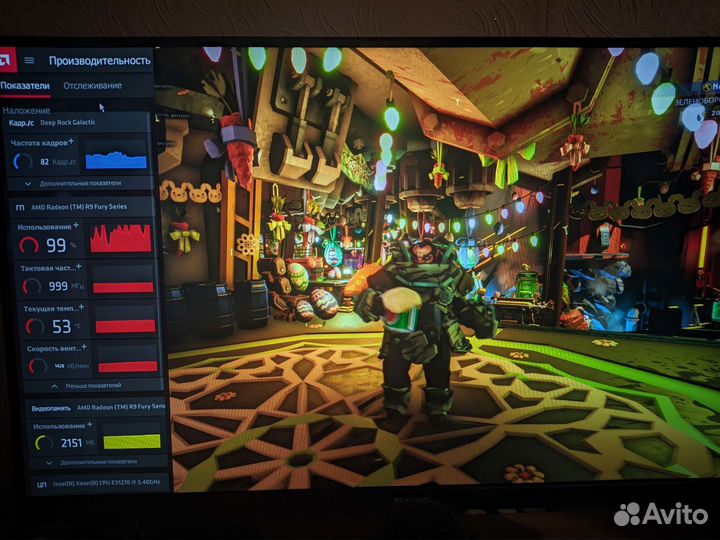
Task: Open the hamburger menu beside Производительность
Action: pyautogui.click(x=30, y=61)
